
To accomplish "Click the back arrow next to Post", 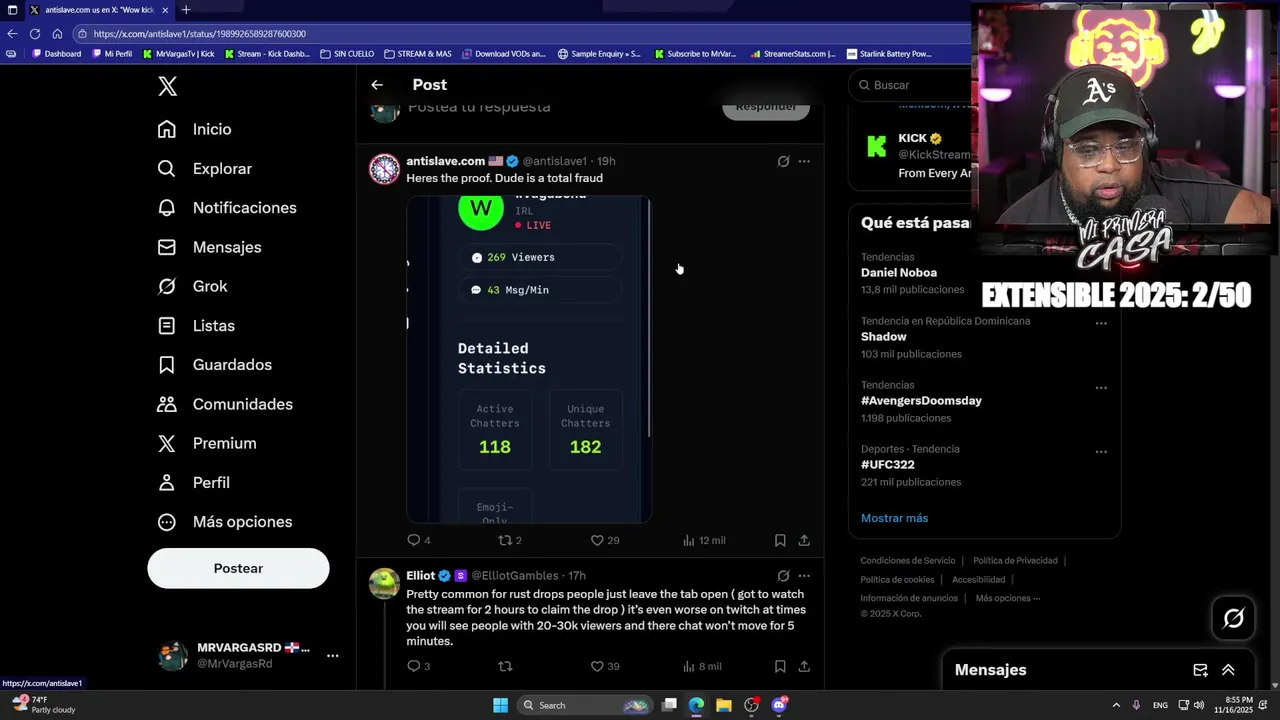I will [x=377, y=85].
